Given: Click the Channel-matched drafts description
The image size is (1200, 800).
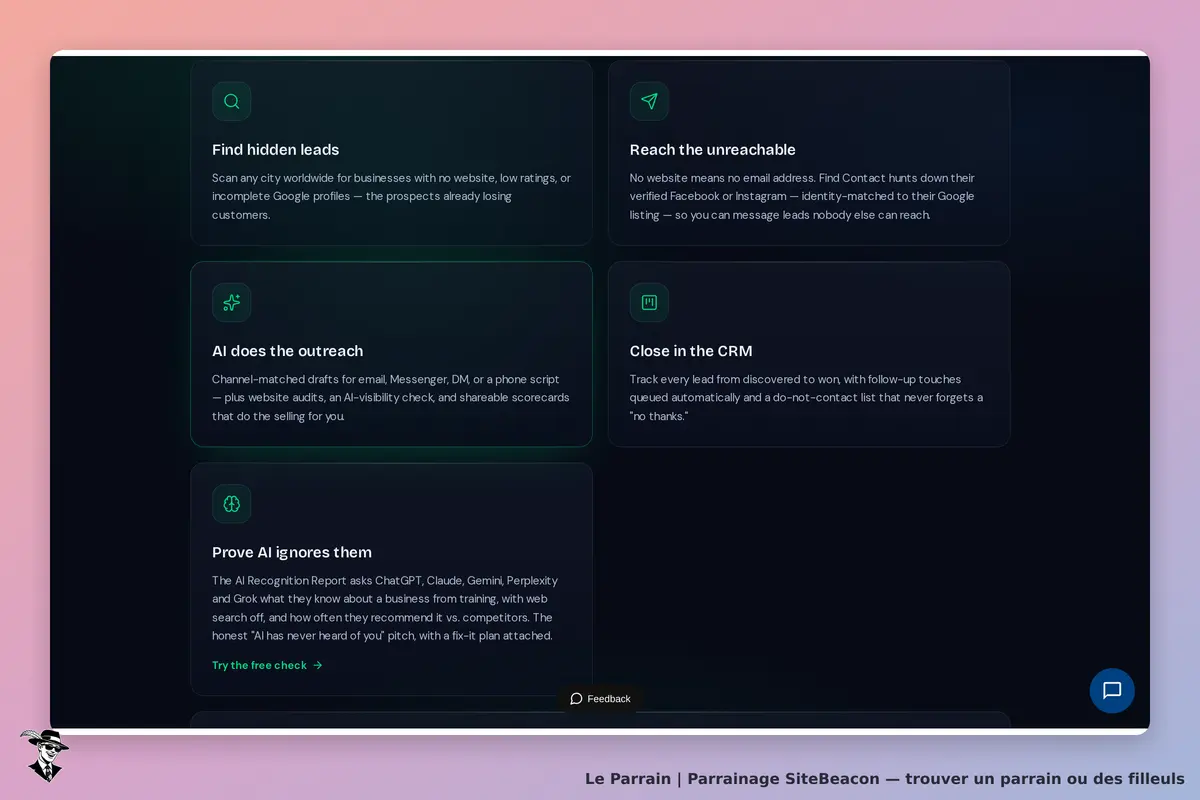Looking at the screenshot, I should click(391, 398).
